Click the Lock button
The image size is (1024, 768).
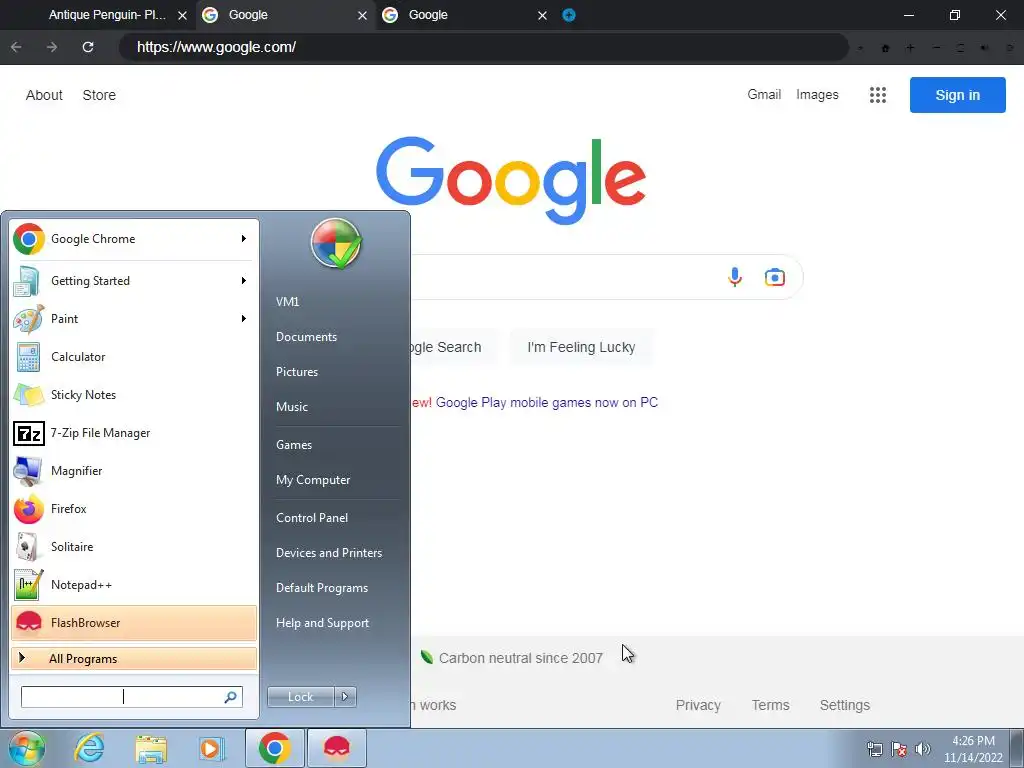point(300,697)
